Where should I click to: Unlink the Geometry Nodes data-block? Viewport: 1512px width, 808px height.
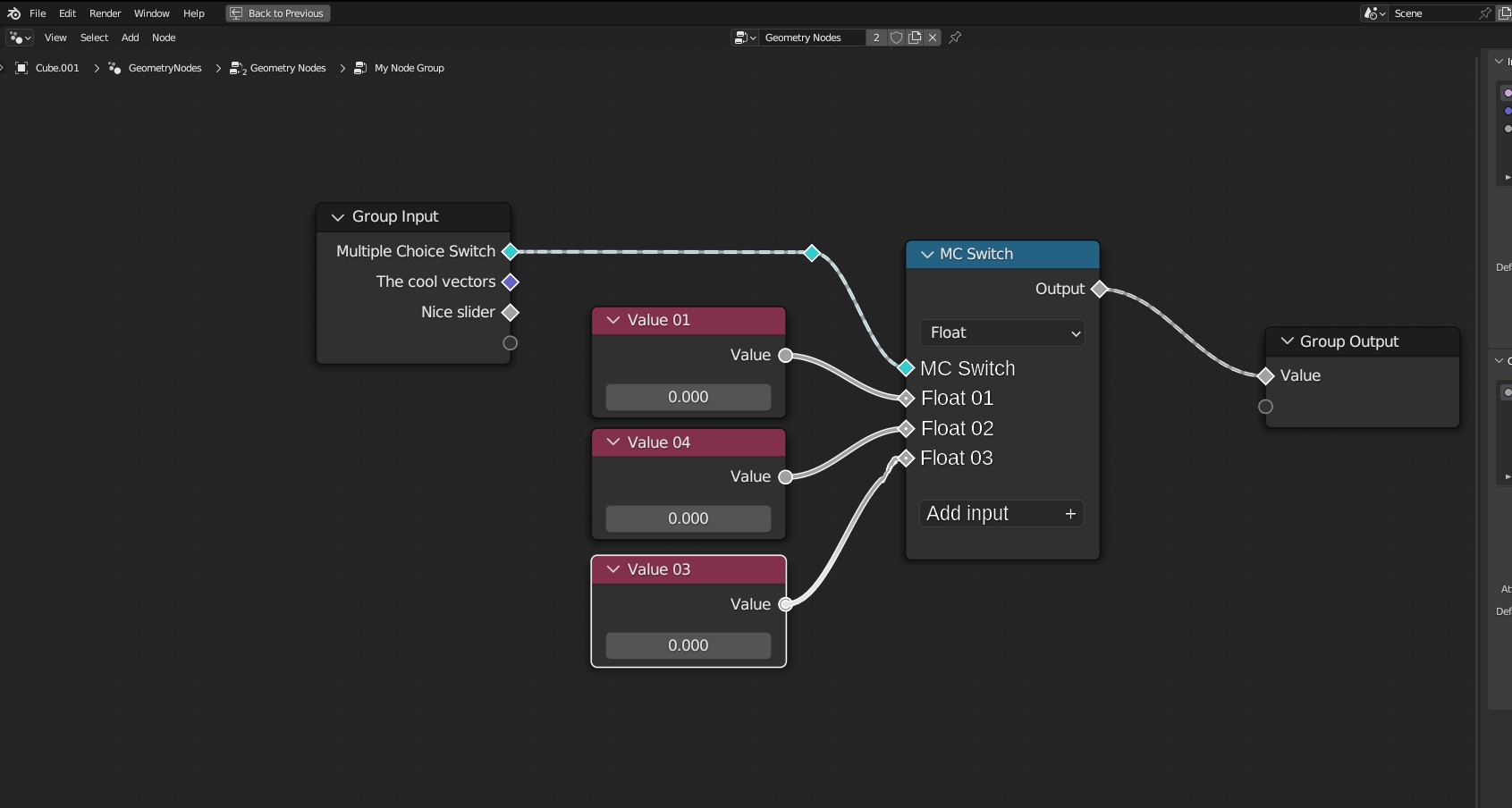(933, 38)
